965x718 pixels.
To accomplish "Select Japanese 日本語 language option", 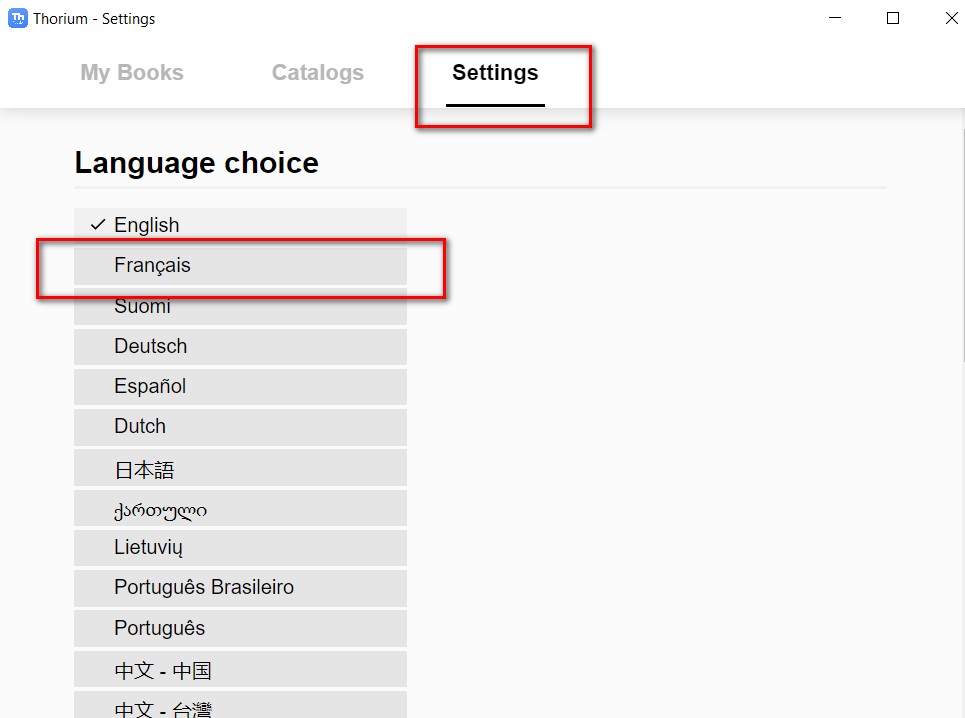I will pos(240,469).
